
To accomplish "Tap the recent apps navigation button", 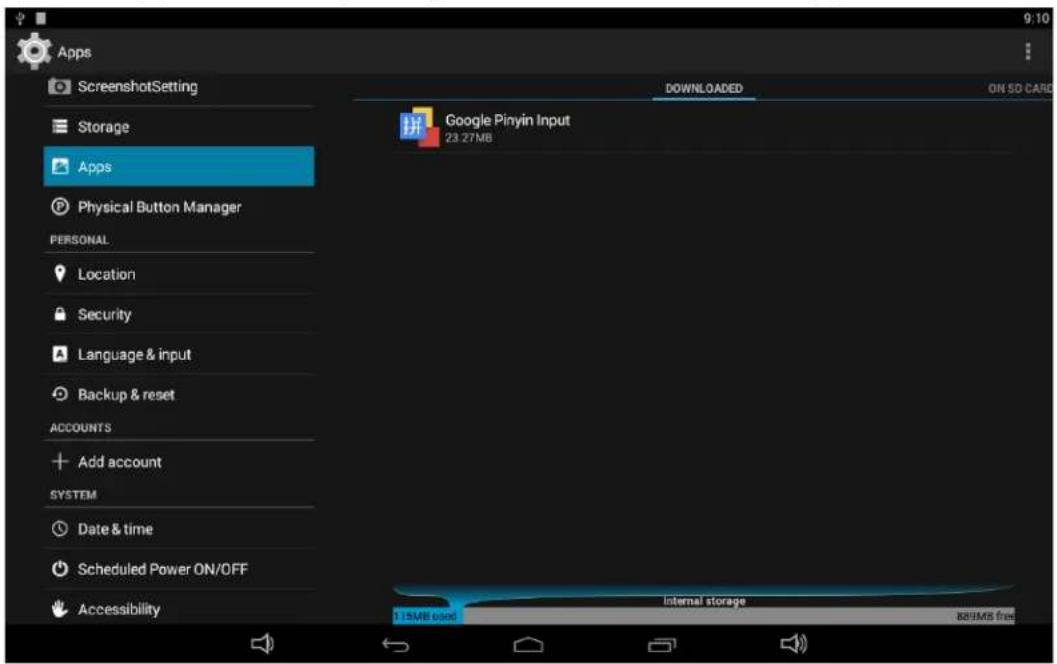I will point(661,645).
